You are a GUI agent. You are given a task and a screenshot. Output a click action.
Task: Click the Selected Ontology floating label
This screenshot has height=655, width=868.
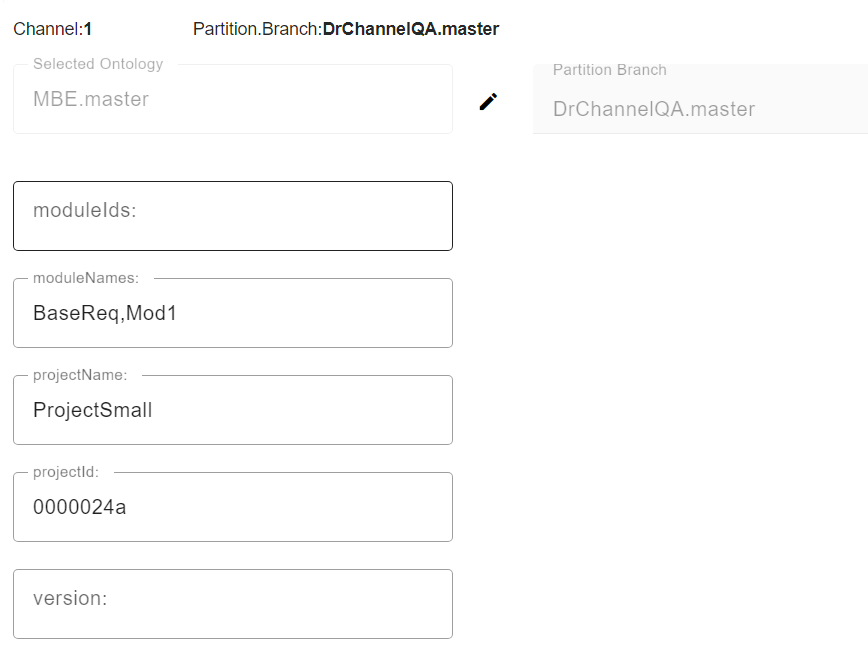point(98,64)
